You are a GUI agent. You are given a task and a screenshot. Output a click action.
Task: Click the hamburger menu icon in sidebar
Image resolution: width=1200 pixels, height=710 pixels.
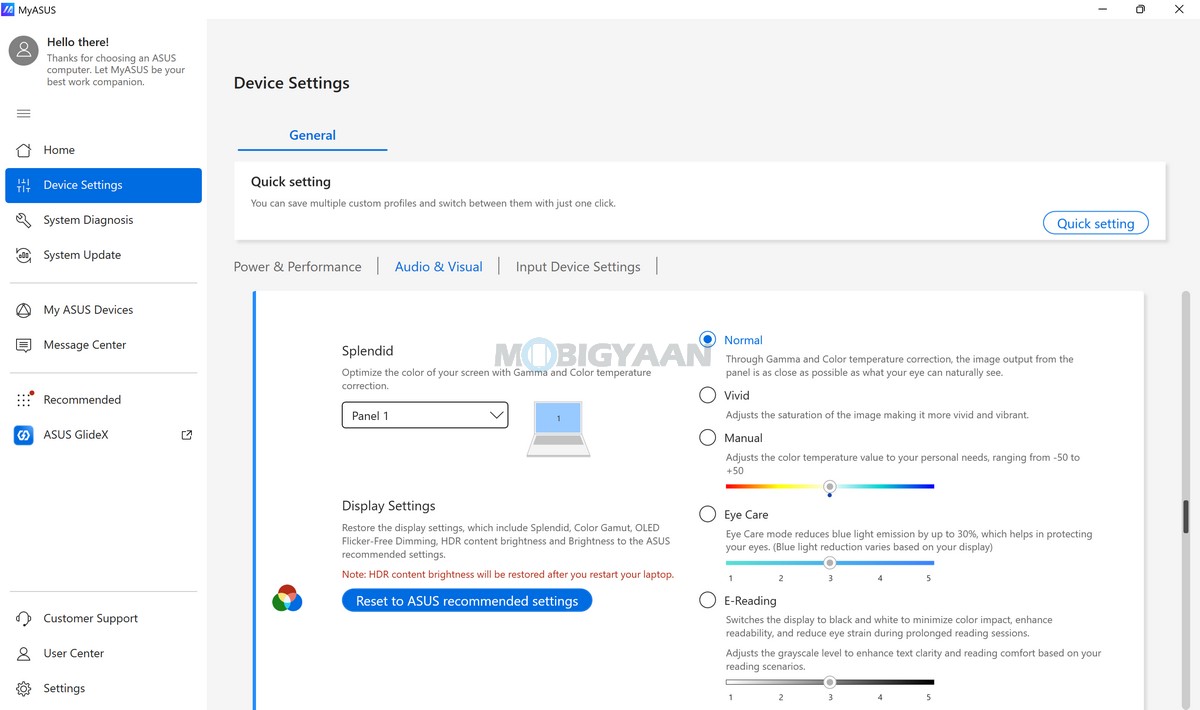coord(24,114)
